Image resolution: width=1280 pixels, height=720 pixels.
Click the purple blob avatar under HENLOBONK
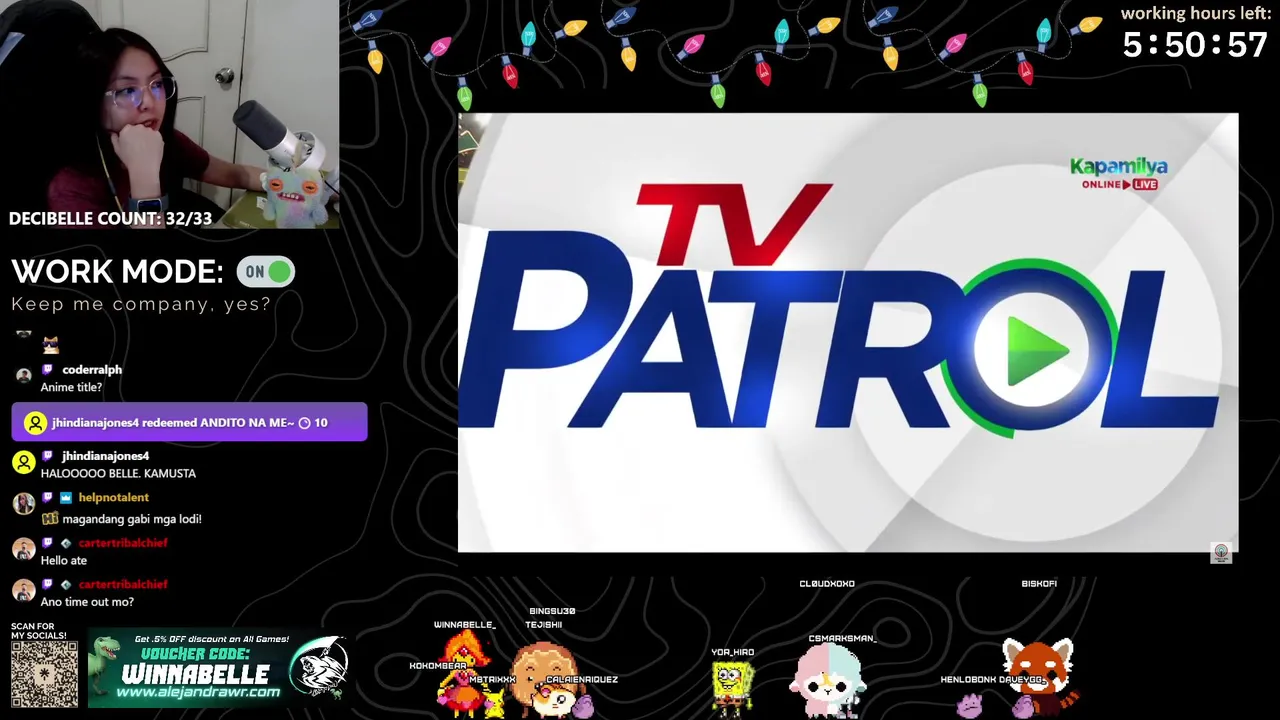tap(970, 705)
